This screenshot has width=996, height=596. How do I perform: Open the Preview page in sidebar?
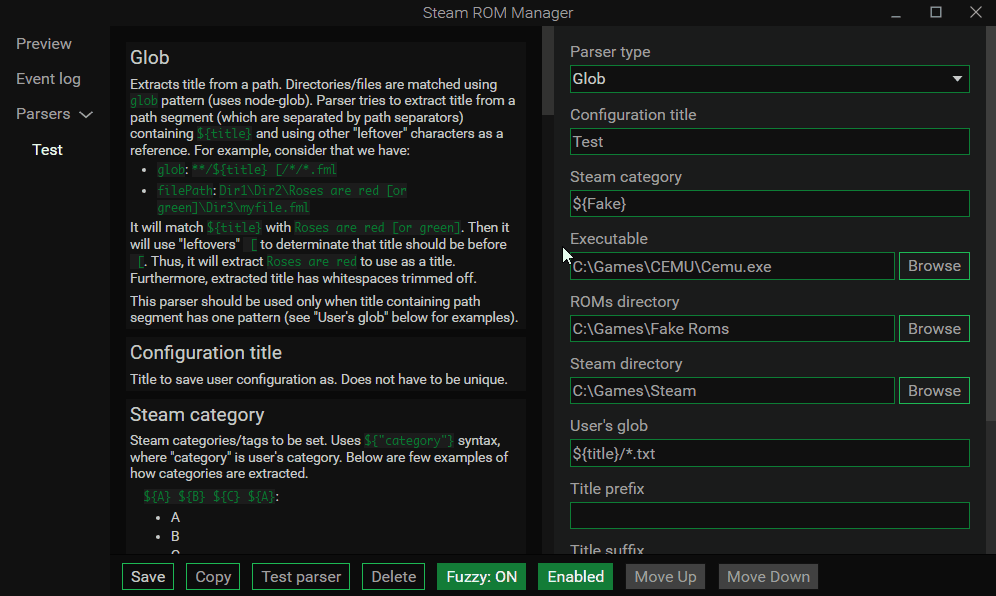point(44,44)
